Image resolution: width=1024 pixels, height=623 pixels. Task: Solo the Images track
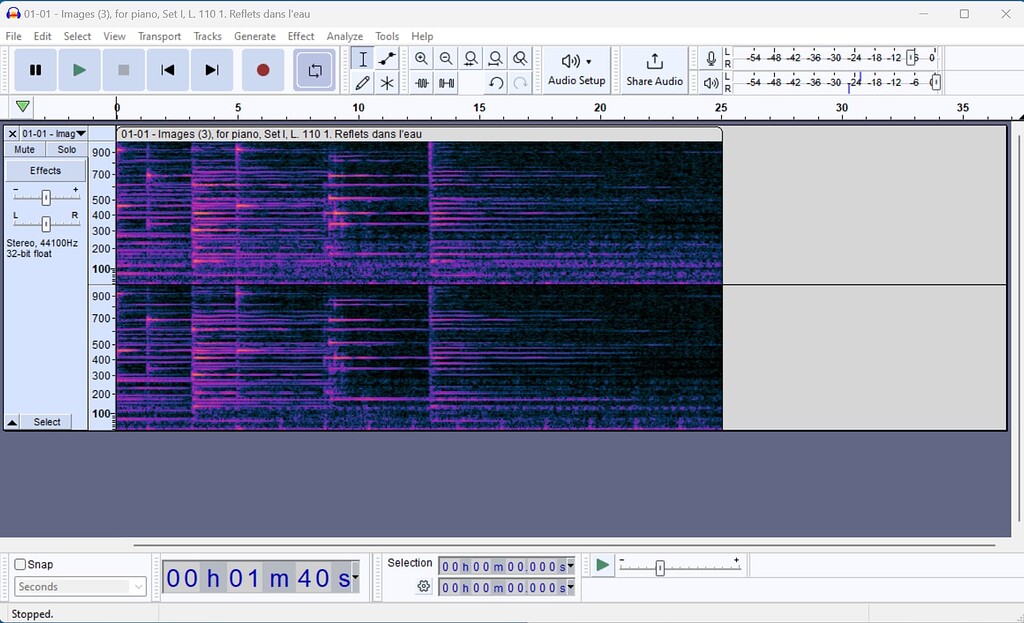66,148
